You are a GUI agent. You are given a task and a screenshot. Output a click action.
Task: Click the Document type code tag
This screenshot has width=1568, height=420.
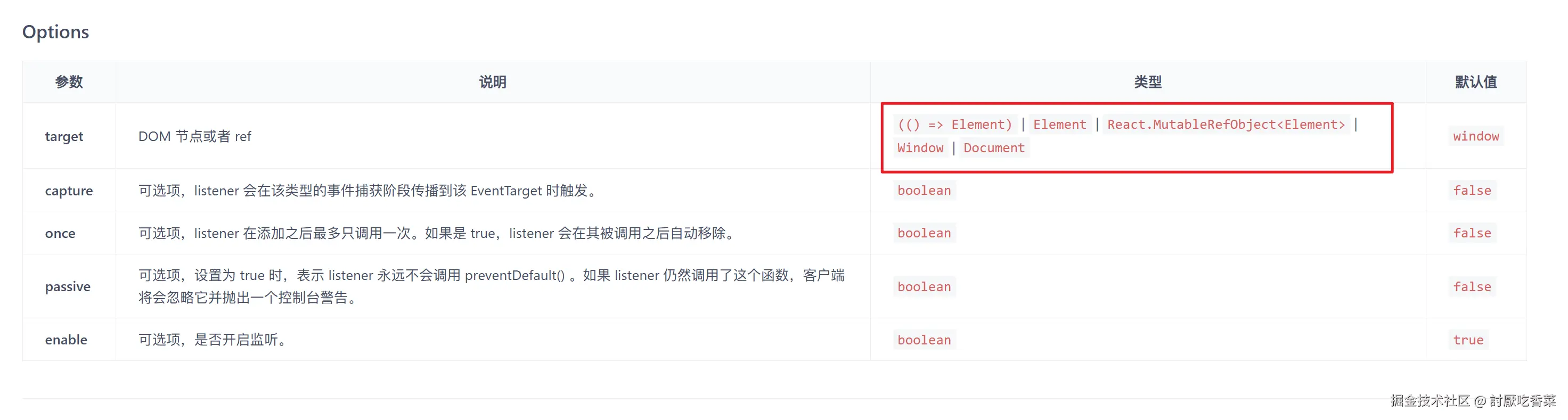[994, 148]
